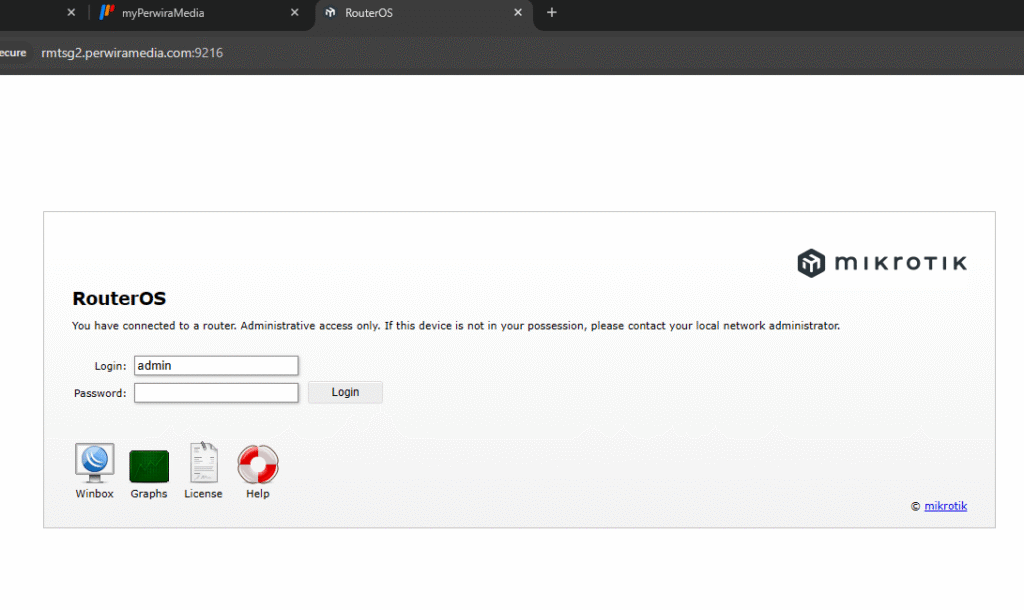
Task: Click the address bar URL rmtsg2.perwiramedia.com:9216
Action: [132, 53]
